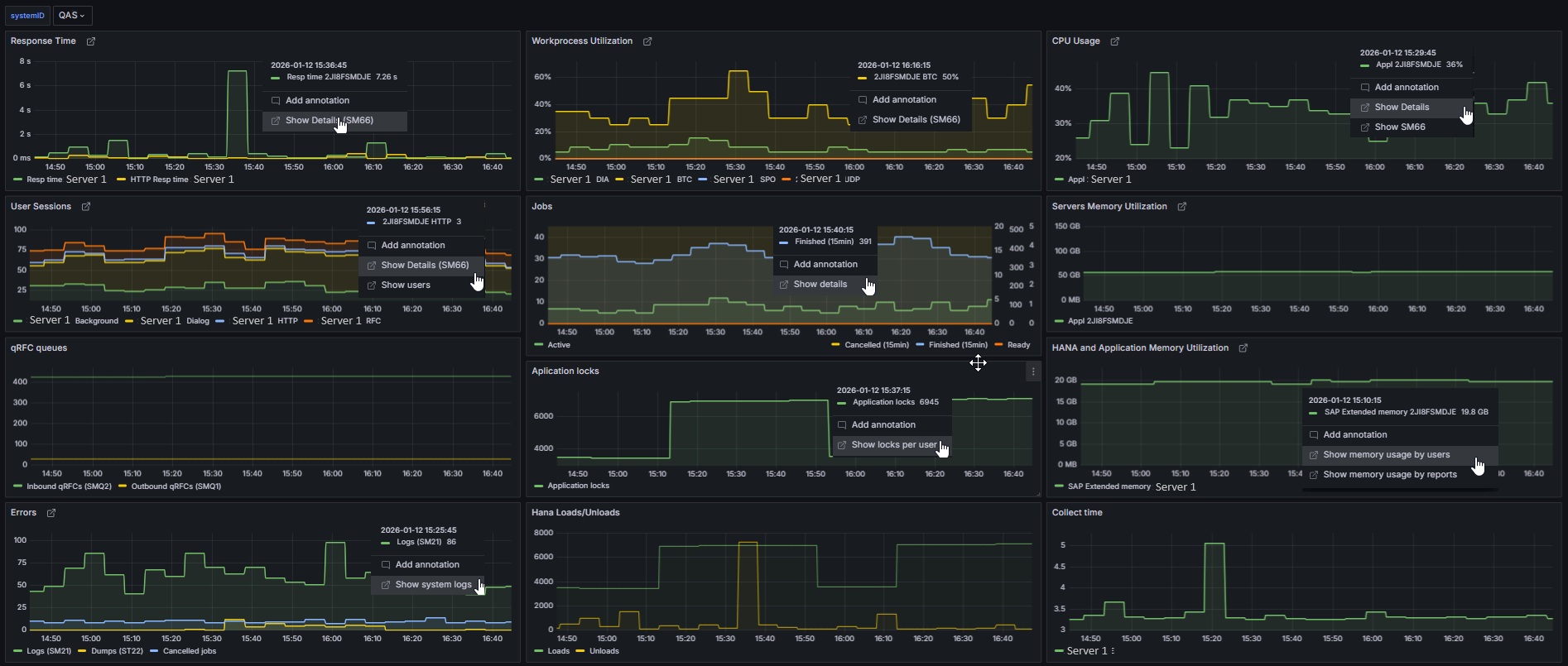Click Cancelled (15min) legend color swatch
Screen dimensions: 1568x666
coord(836,345)
